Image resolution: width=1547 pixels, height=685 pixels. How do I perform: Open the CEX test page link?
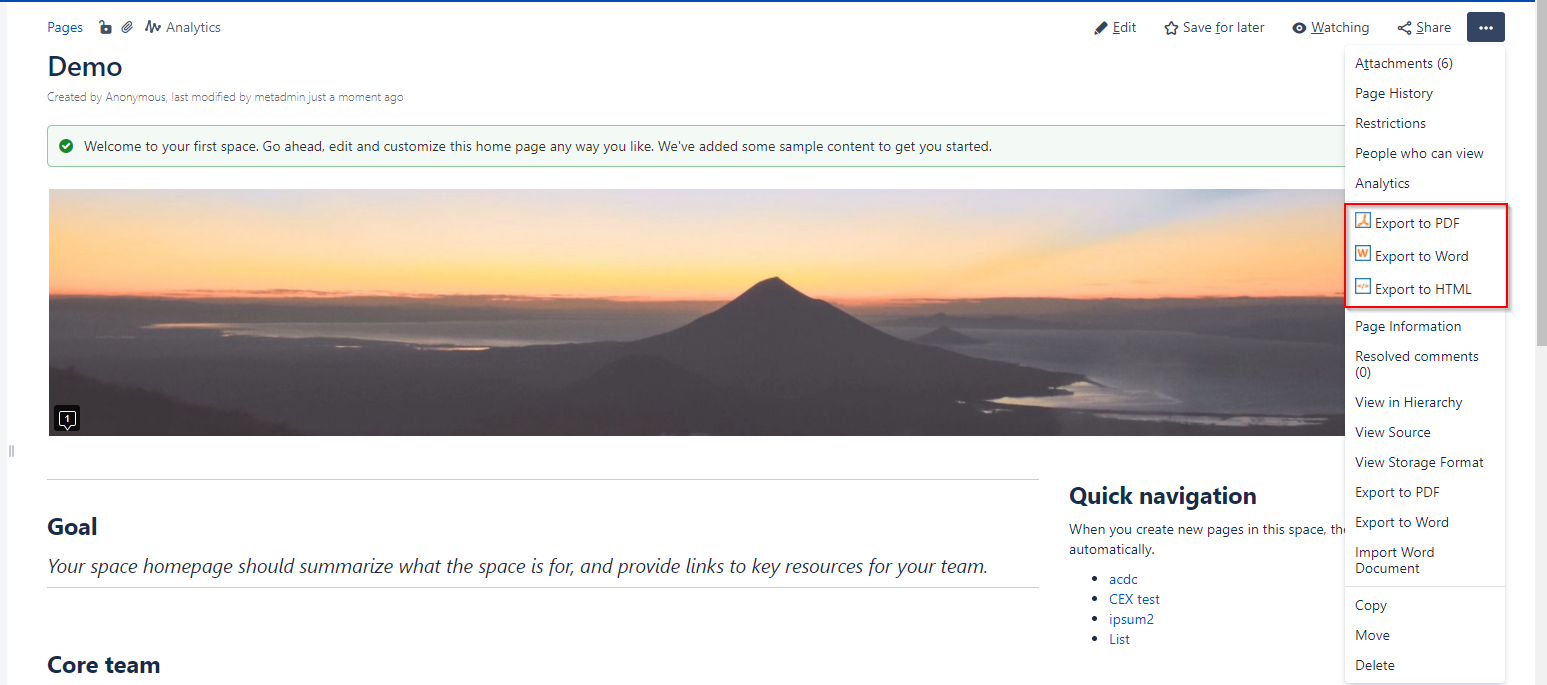click(x=1134, y=599)
